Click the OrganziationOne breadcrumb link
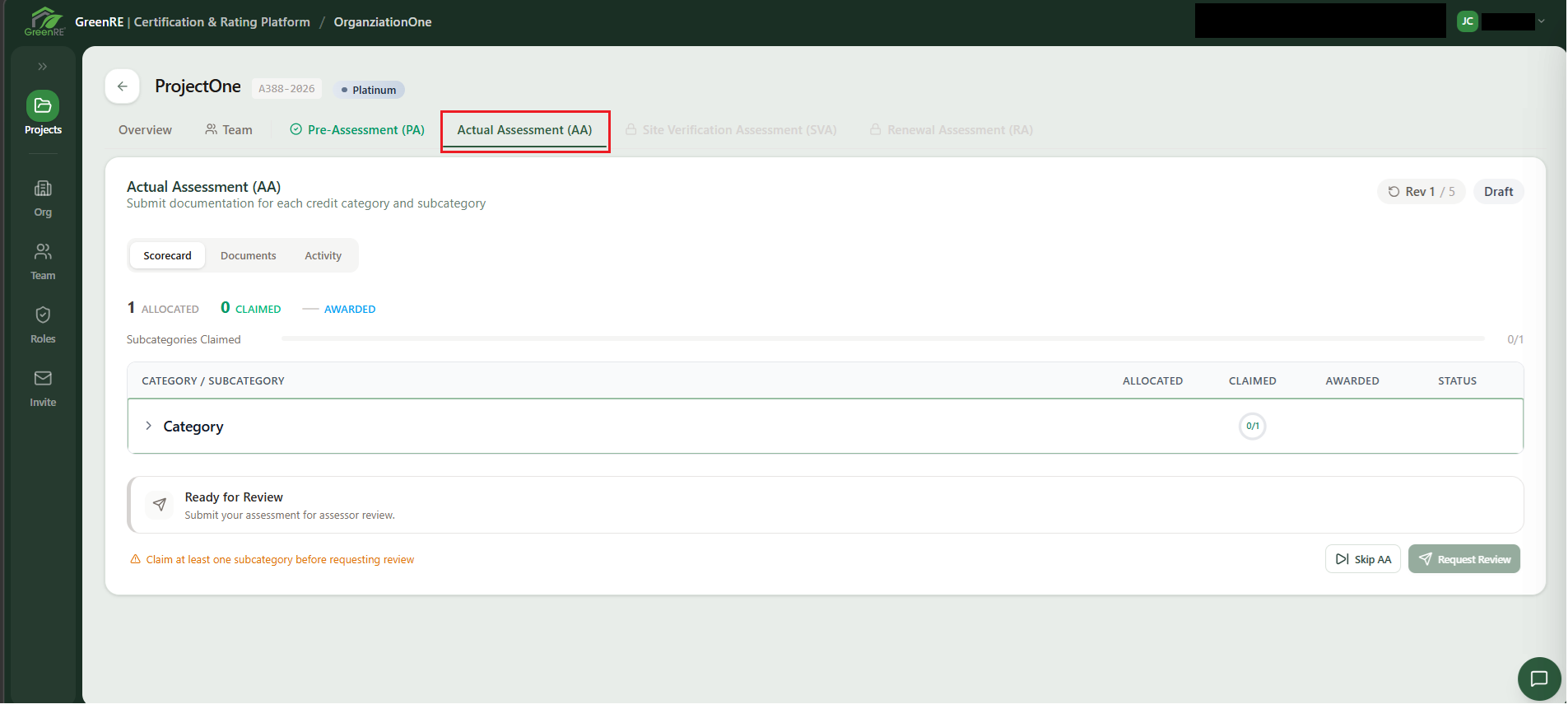This screenshot has width=1568, height=709. click(x=383, y=22)
